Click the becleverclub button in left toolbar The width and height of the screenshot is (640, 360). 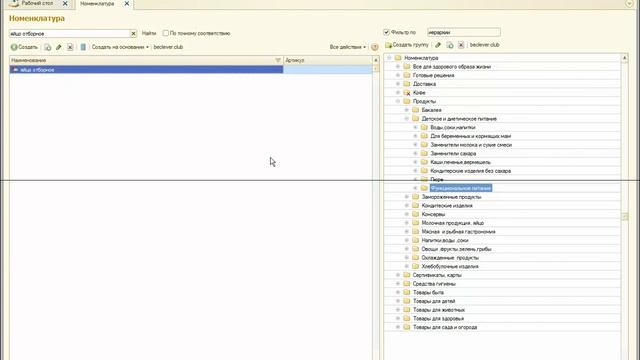(168, 47)
